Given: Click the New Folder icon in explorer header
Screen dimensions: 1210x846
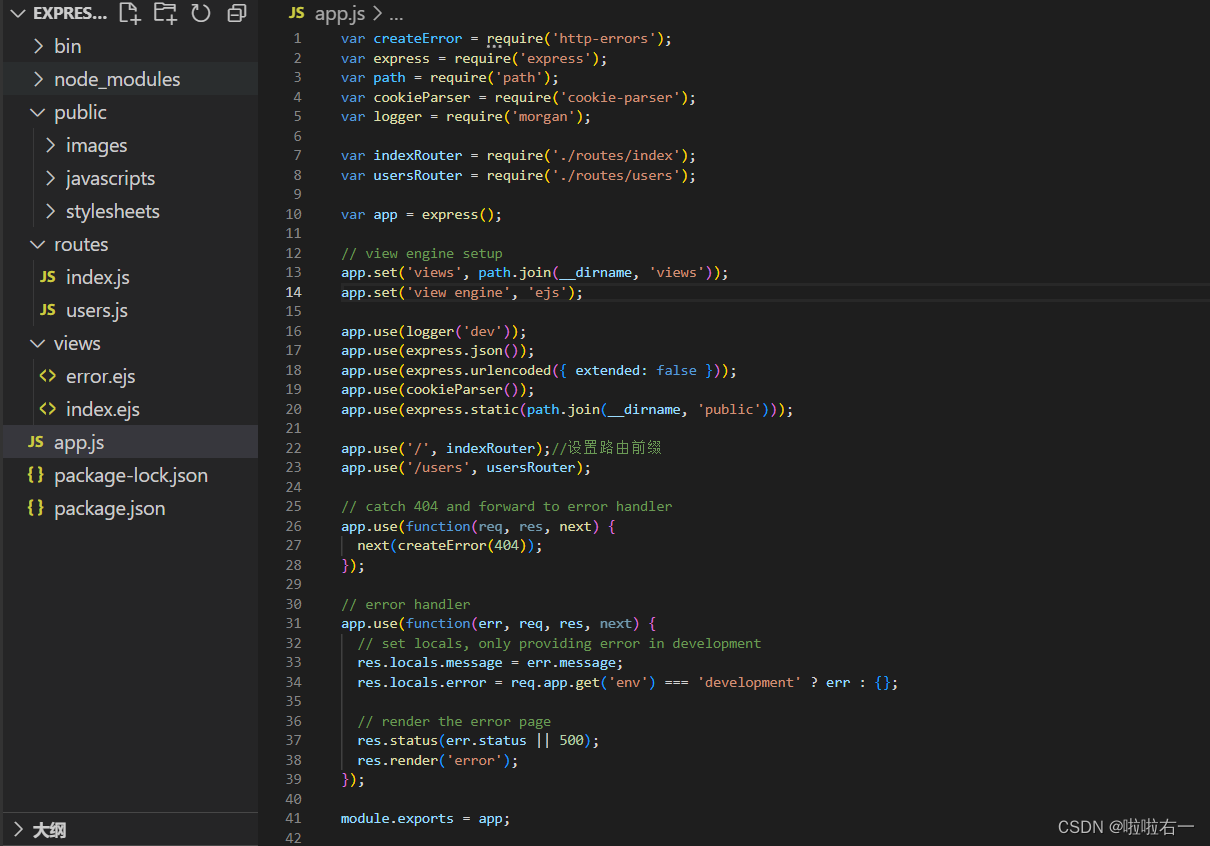Looking at the screenshot, I should [165, 13].
